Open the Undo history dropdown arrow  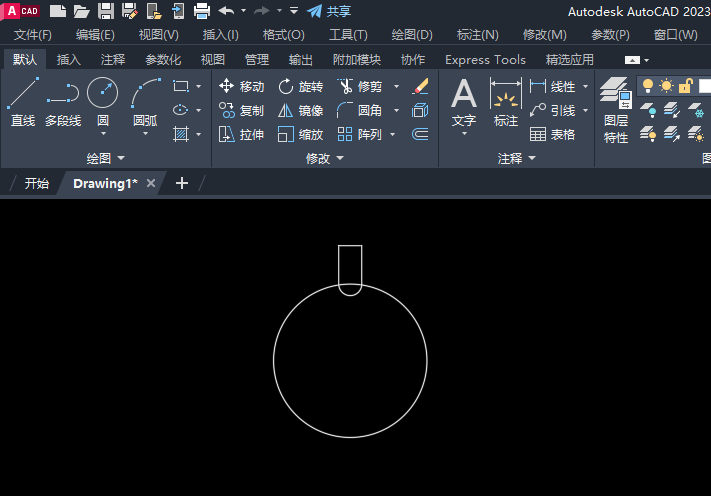243,10
